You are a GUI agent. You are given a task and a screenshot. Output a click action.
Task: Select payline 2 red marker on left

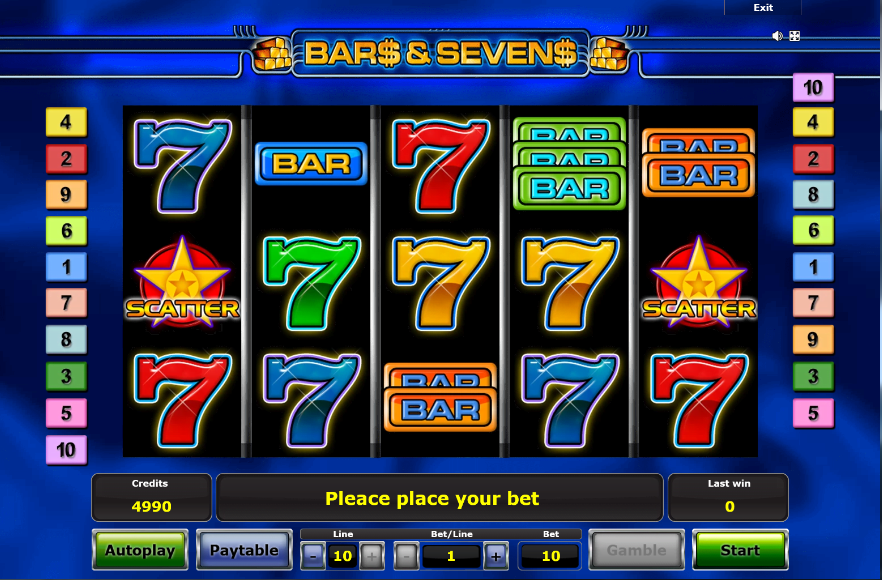[x=66, y=158]
